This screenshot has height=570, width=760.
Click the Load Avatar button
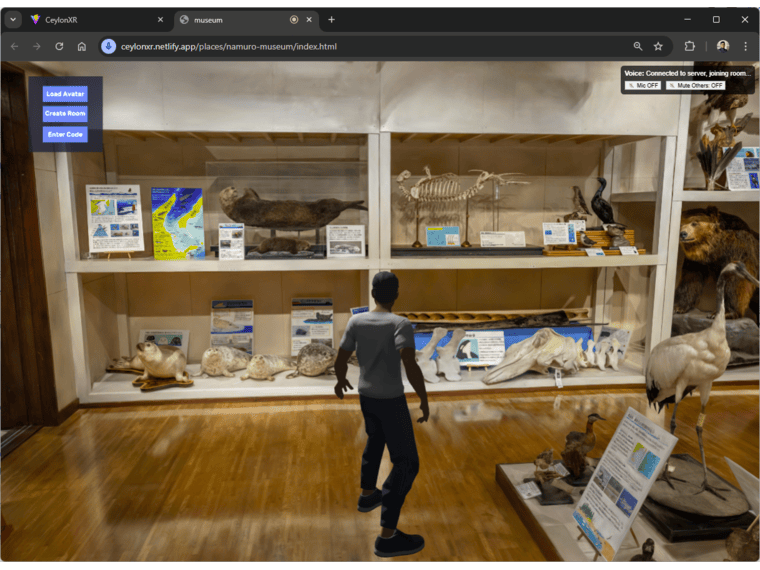pos(65,94)
